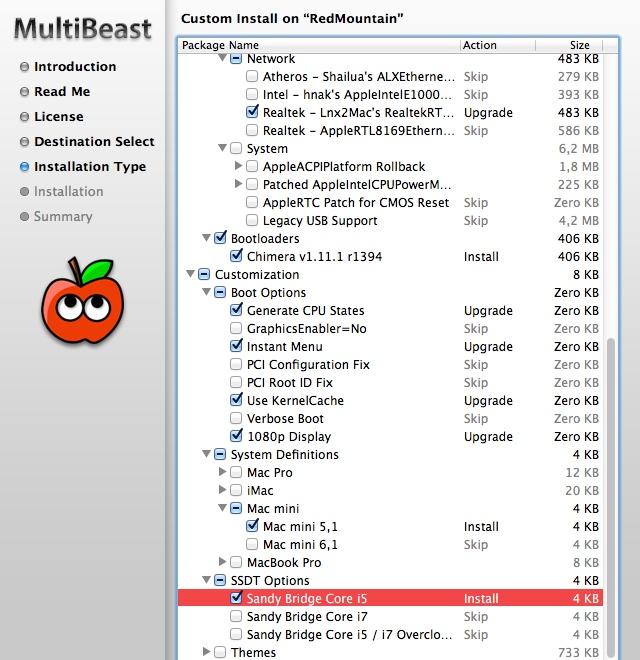Expand the iMac disclosure triangle

click(222, 490)
